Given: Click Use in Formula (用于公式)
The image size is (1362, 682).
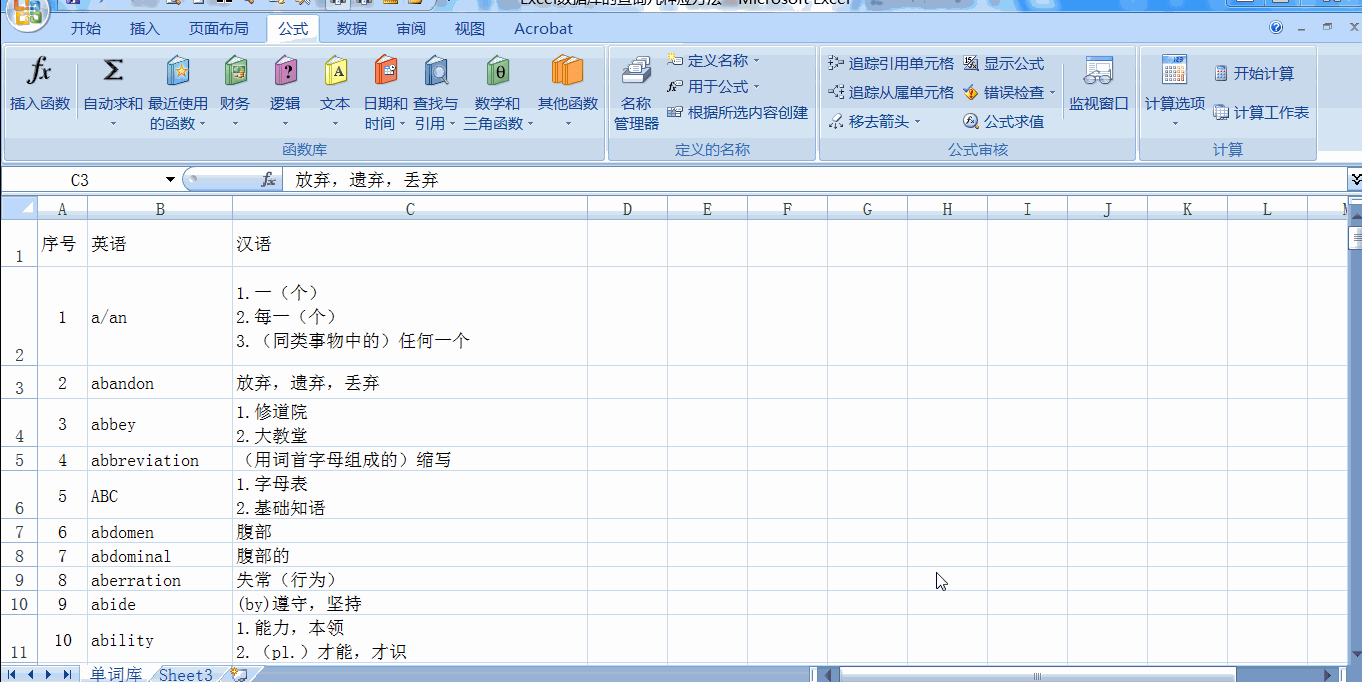Looking at the screenshot, I should coord(714,87).
